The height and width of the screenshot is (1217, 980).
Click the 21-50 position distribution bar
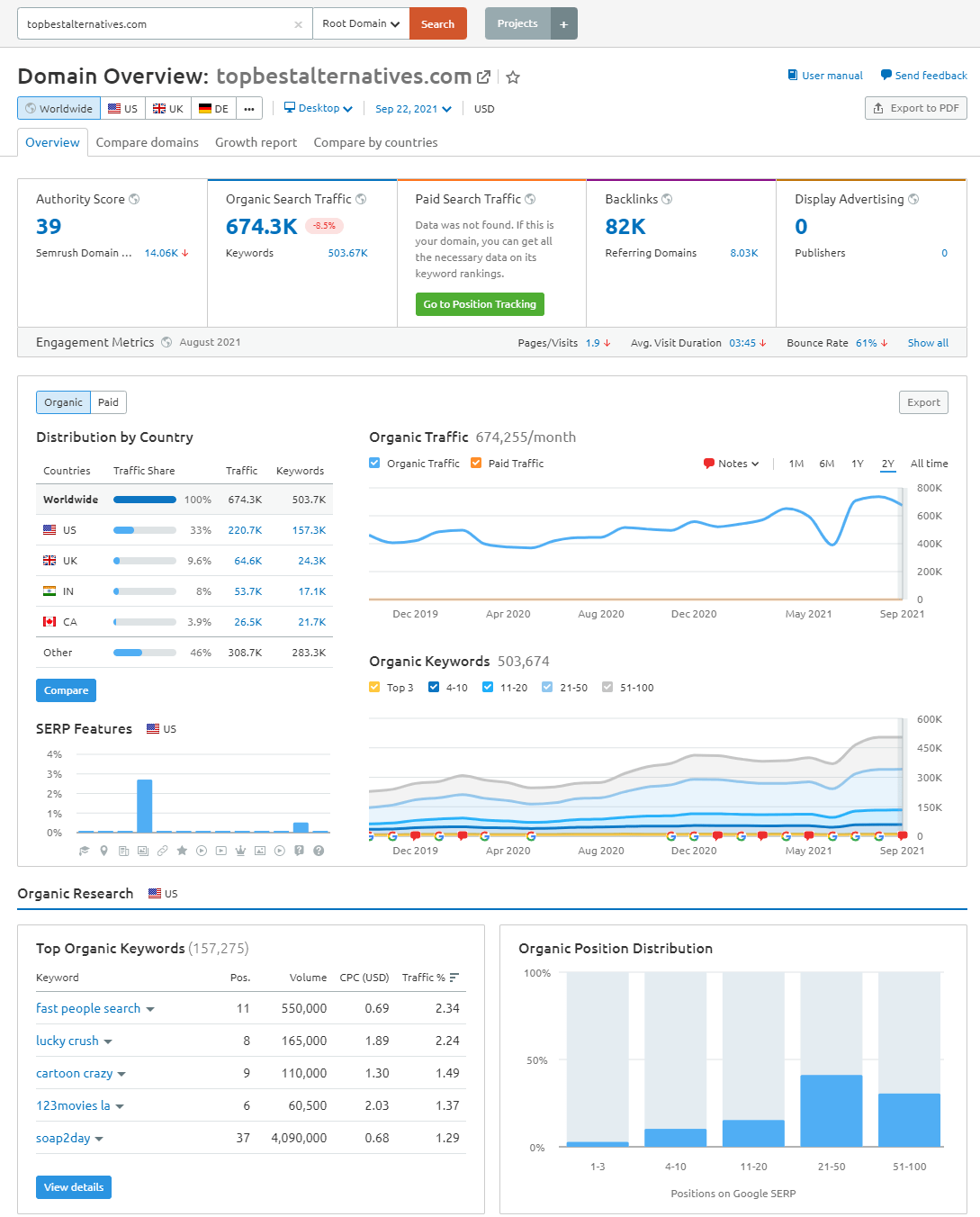pos(832,1111)
